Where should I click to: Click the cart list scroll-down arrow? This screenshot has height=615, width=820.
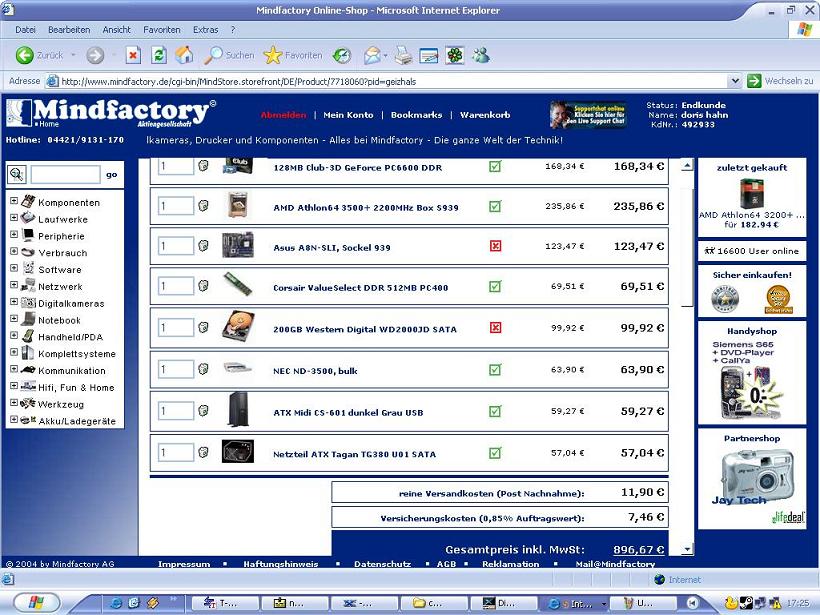point(687,549)
